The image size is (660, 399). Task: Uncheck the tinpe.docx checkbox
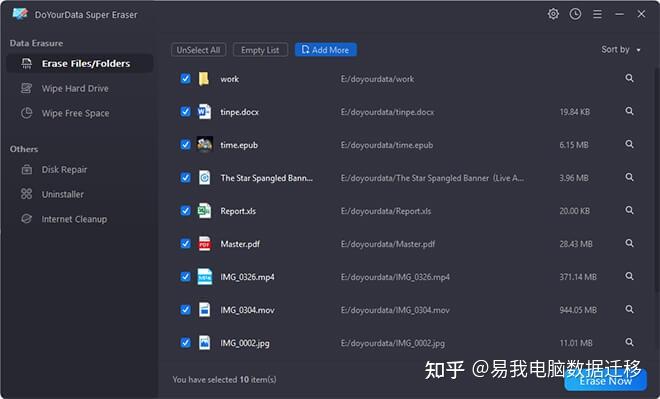[x=185, y=112]
